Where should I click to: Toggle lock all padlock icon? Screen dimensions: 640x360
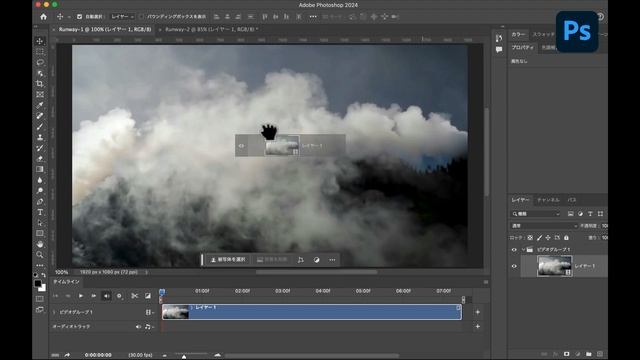[x=566, y=238]
